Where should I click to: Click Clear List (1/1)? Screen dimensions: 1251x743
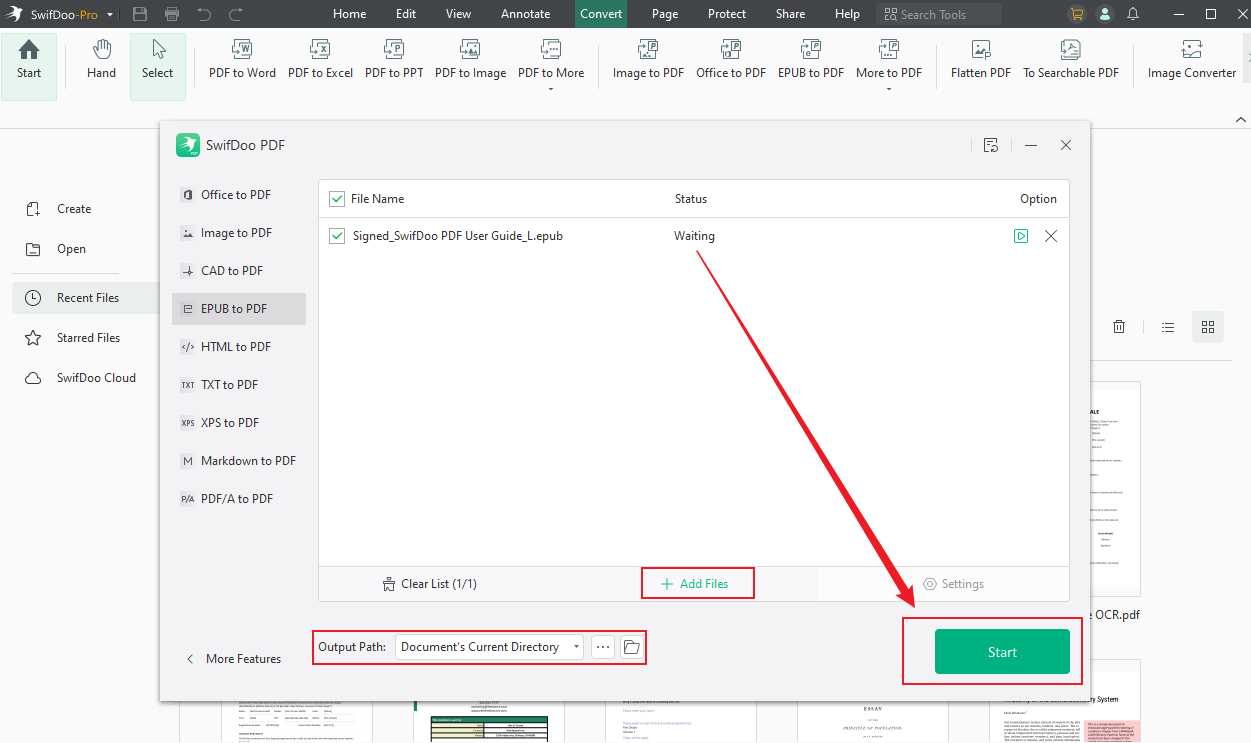pyautogui.click(x=430, y=584)
